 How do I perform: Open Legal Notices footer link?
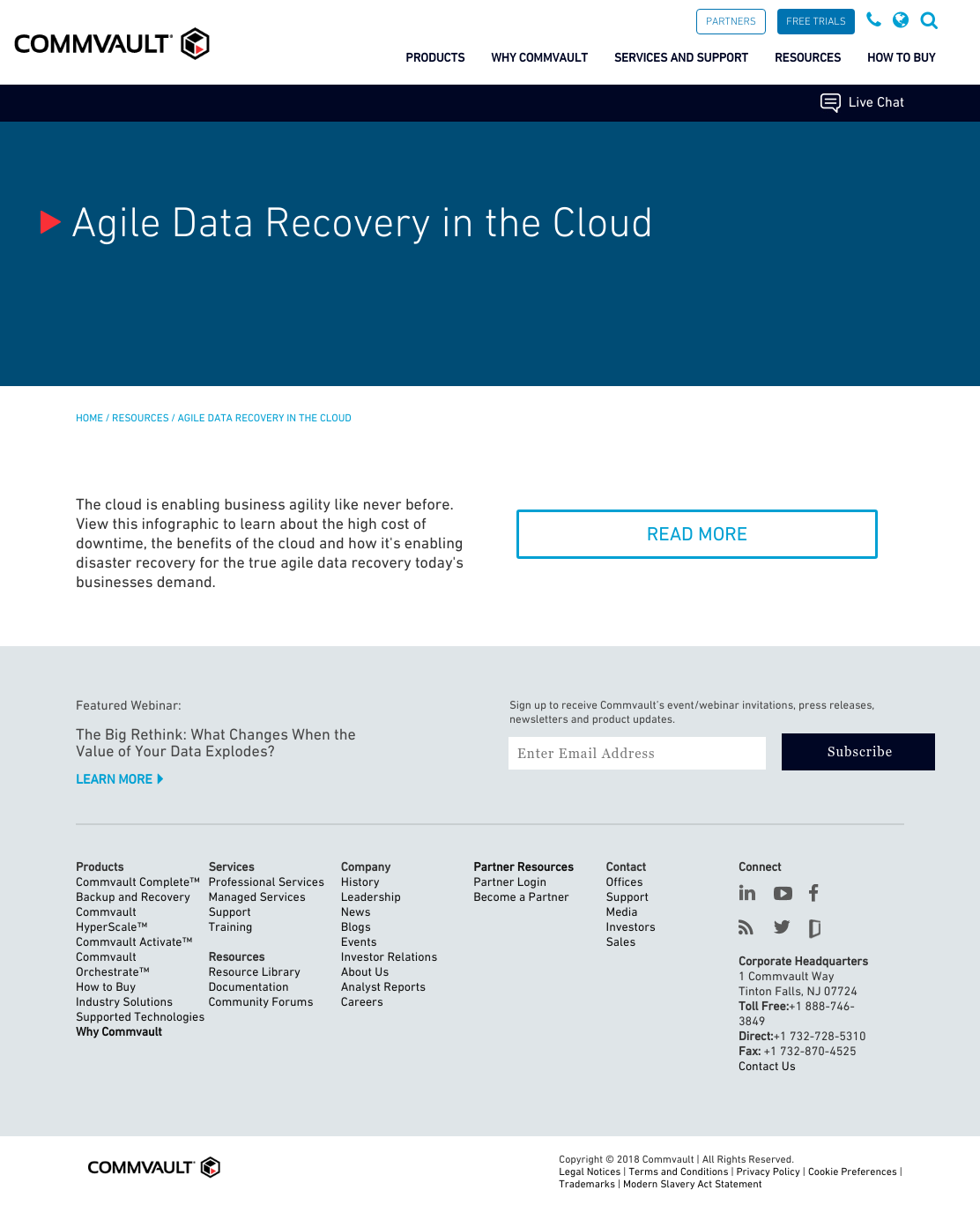tap(590, 1172)
